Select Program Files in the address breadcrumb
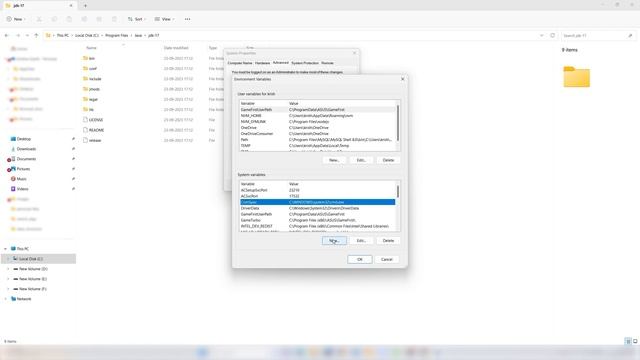 click(x=117, y=36)
